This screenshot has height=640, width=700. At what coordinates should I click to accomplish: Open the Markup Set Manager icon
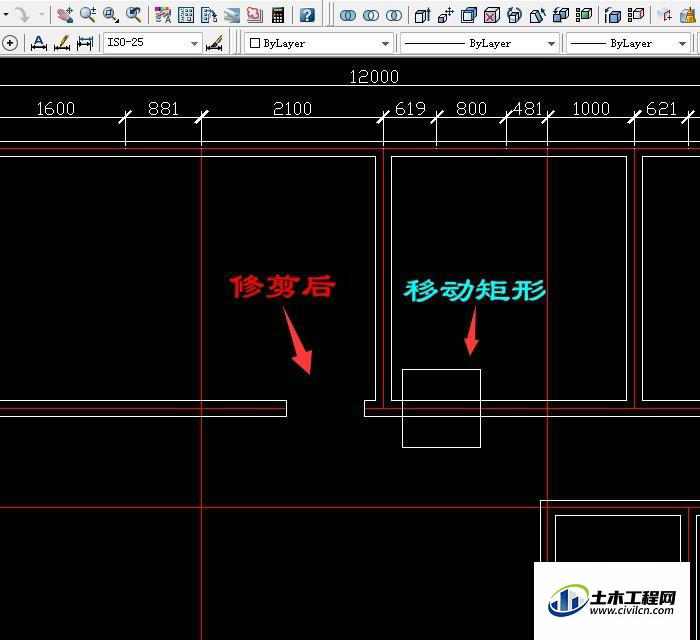(x=255, y=15)
